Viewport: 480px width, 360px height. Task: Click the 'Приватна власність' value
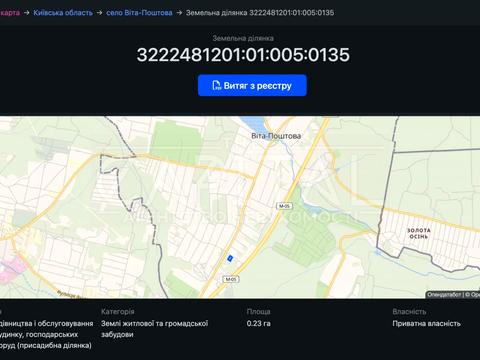tap(426, 323)
